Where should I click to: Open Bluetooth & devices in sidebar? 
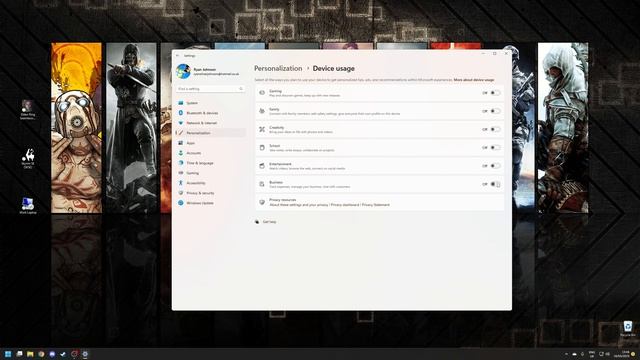[x=210, y=113]
